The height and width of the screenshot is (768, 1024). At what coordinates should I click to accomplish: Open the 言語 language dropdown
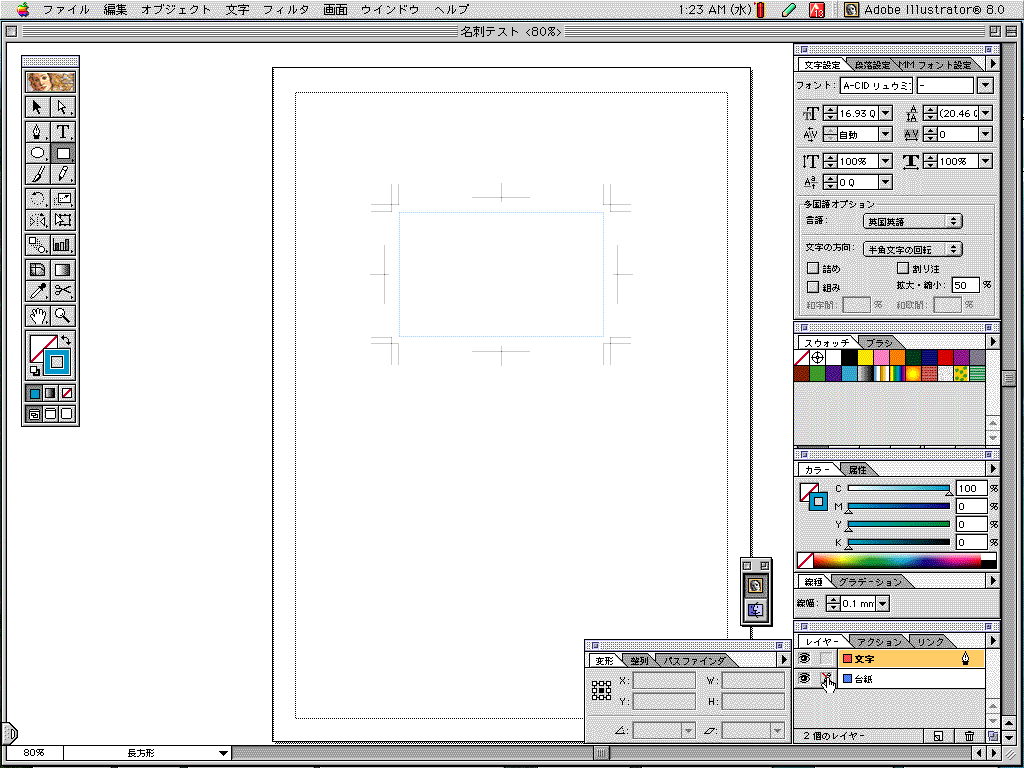[912, 221]
